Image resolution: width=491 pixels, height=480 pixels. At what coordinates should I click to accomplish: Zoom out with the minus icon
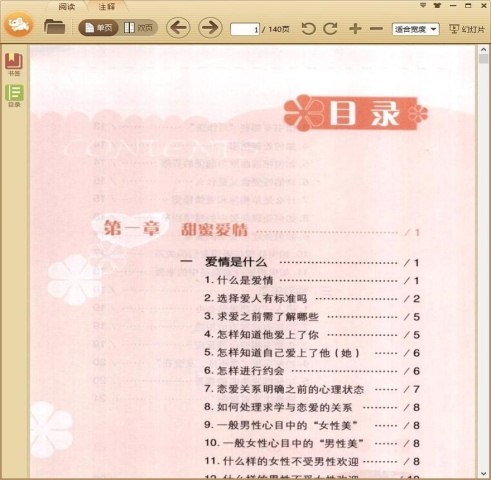tap(376, 29)
